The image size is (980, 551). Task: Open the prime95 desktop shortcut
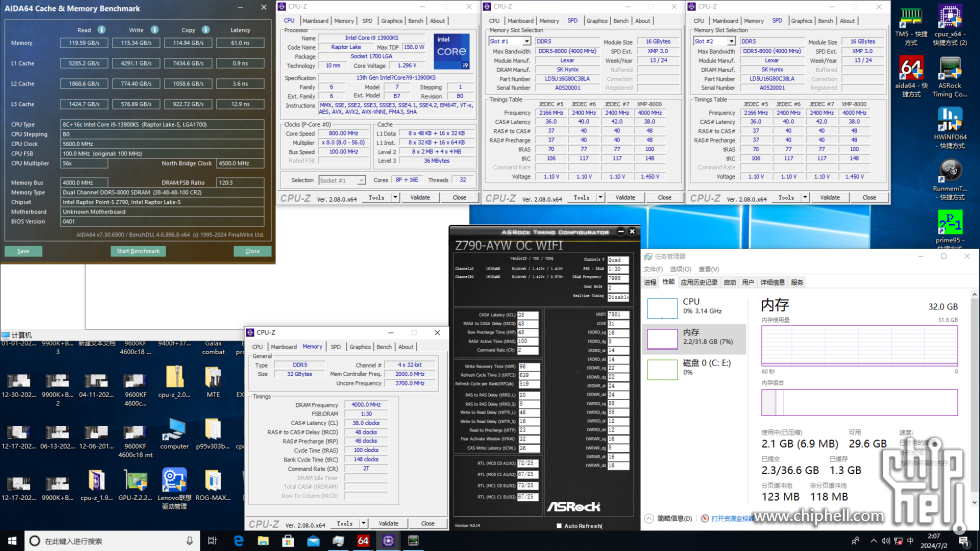[x=949, y=231]
